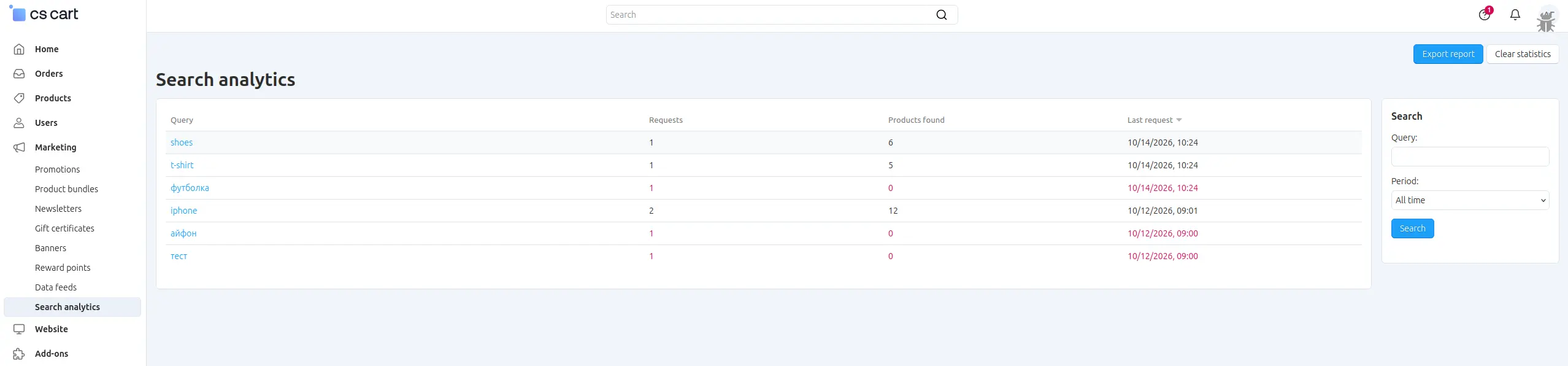Click the magnifier icon in top search
Viewport: 1568px width, 366px height.
[942, 15]
